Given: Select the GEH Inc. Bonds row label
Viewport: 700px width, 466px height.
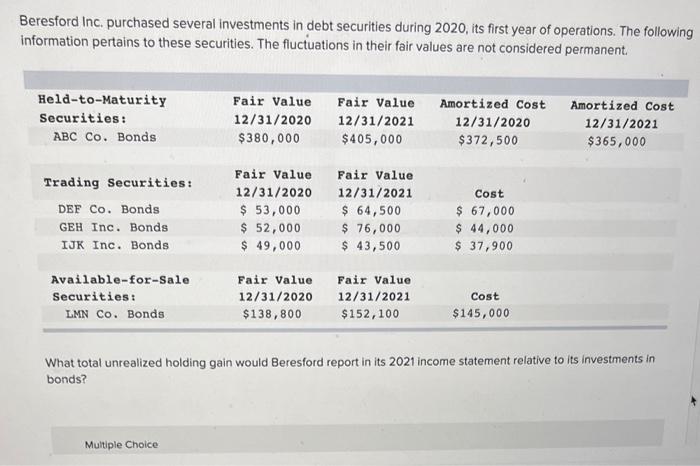Looking at the screenshot, I should 113,227.
